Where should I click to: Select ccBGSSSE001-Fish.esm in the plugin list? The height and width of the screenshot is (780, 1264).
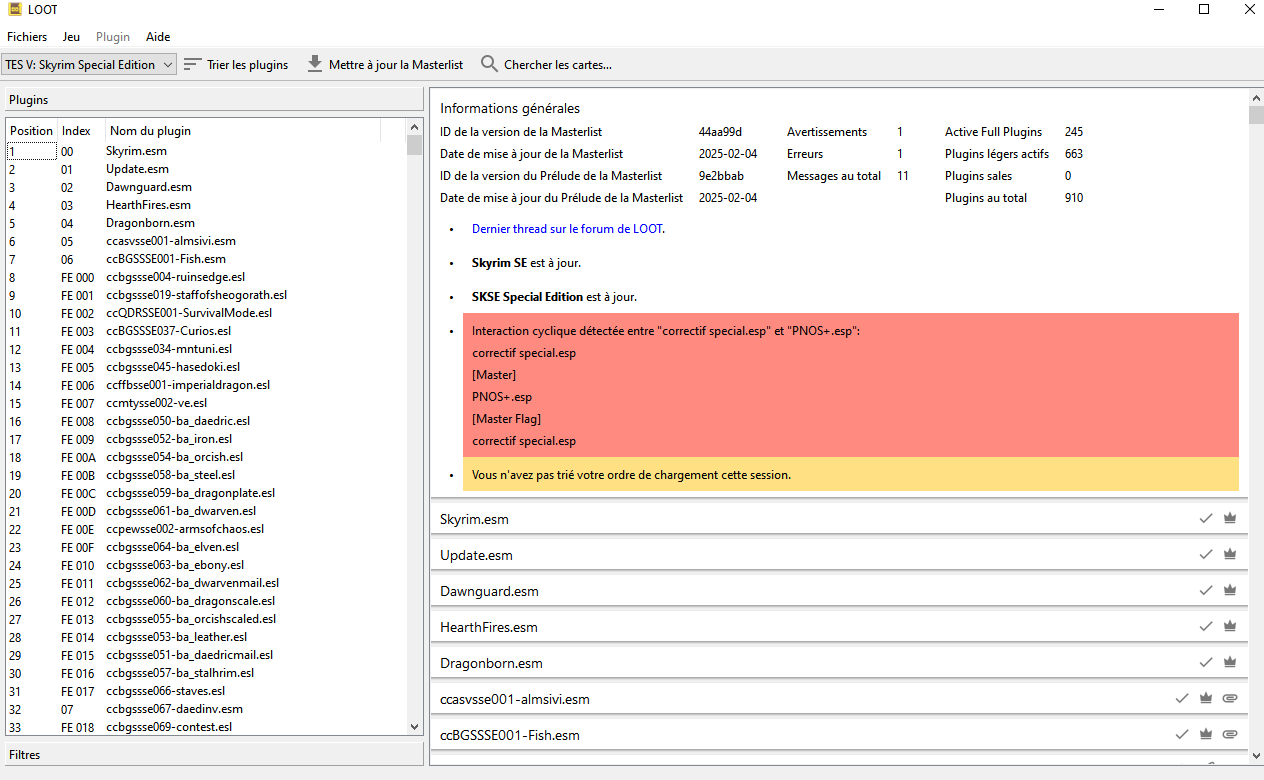click(207, 259)
